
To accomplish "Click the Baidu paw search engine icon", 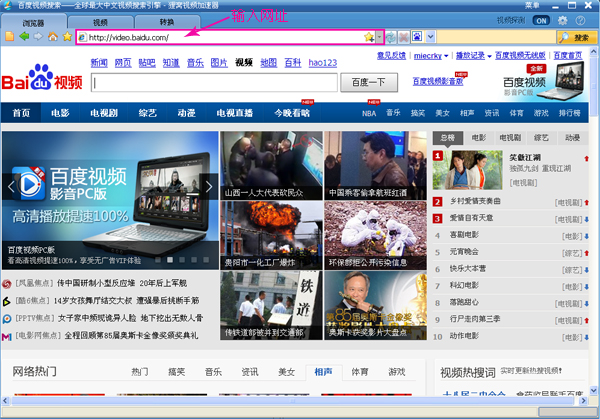I will [417, 37].
